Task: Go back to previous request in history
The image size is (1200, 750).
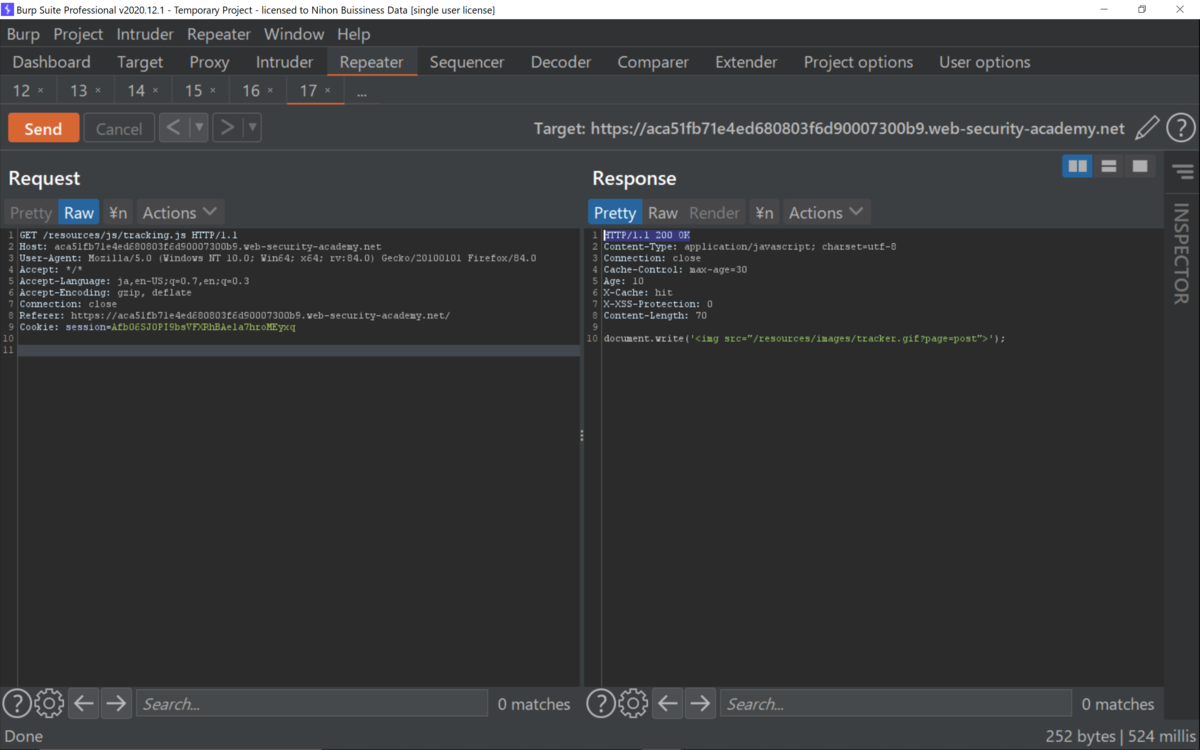Action: pyautogui.click(x=173, y=127)
